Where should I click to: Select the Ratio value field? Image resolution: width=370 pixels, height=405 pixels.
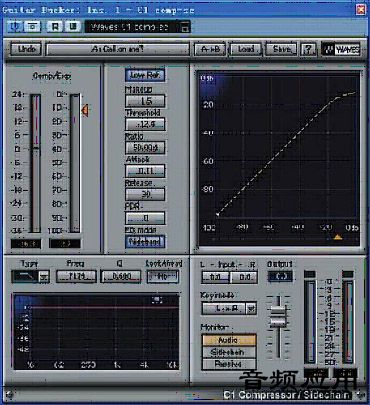pos(145,148)
